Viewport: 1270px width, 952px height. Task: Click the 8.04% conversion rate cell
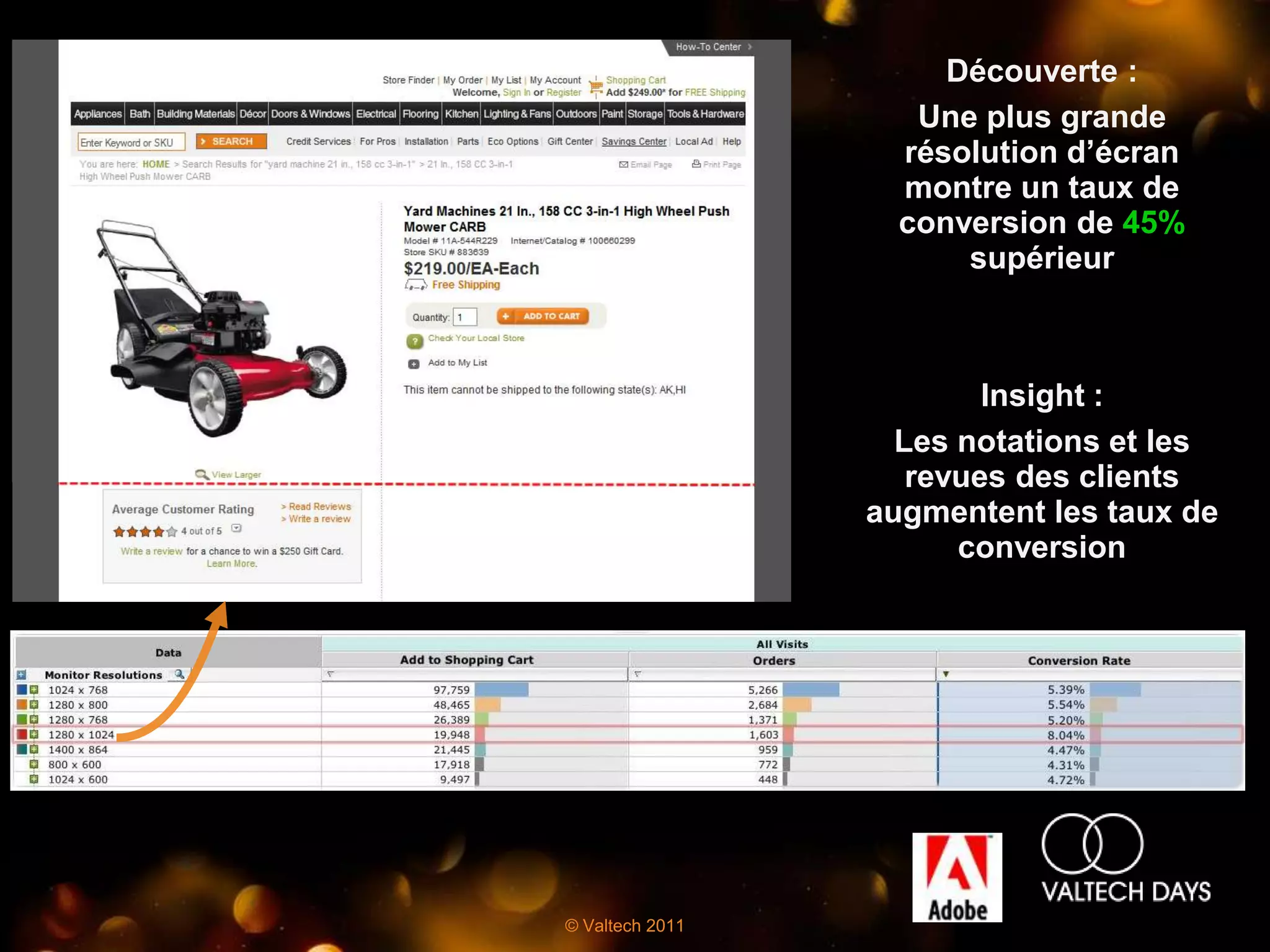1065,735
